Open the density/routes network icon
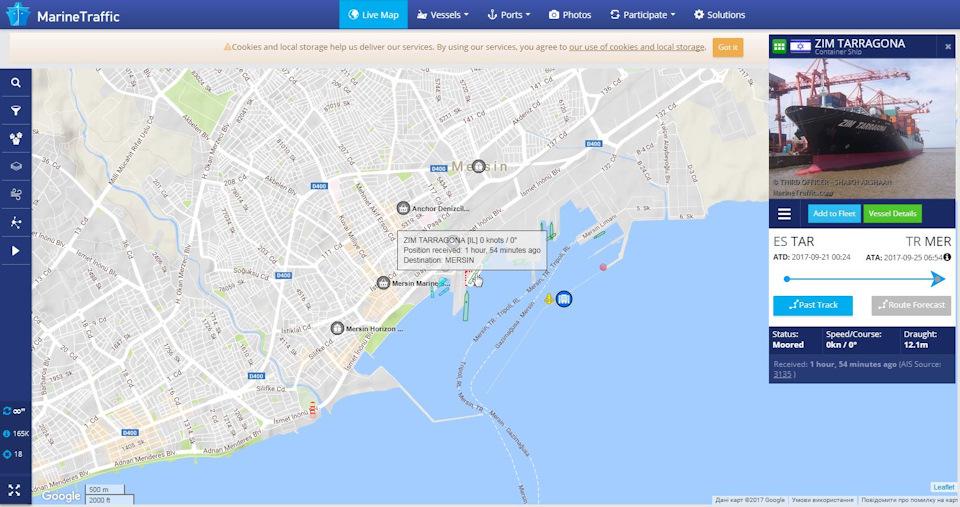The image size is (960, 507). pos(16,222)
